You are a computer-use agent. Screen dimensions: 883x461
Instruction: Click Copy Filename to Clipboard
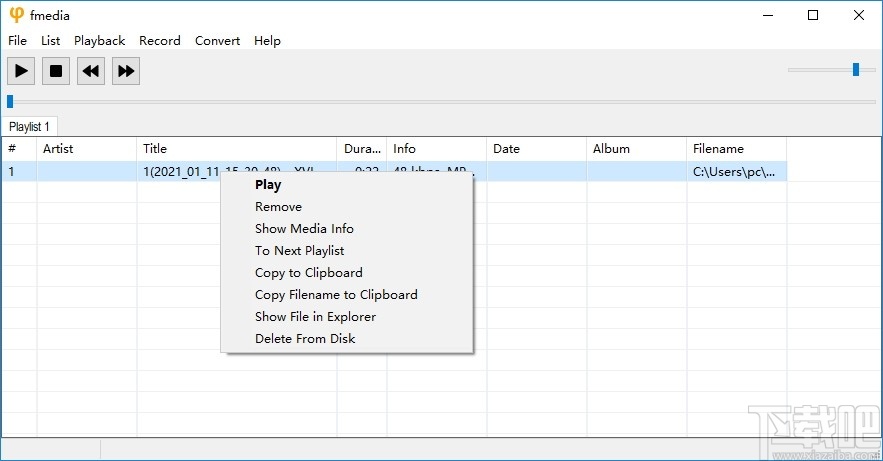336,295
